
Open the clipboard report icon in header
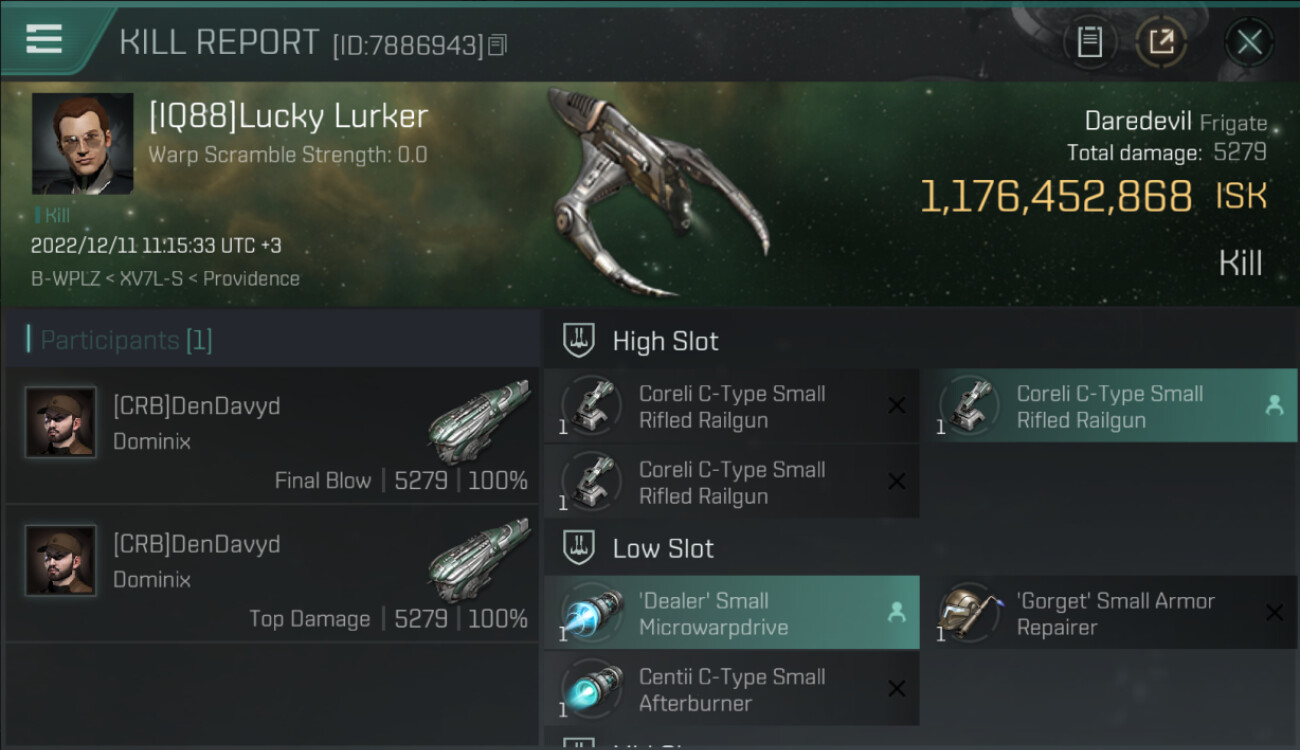1089,42
